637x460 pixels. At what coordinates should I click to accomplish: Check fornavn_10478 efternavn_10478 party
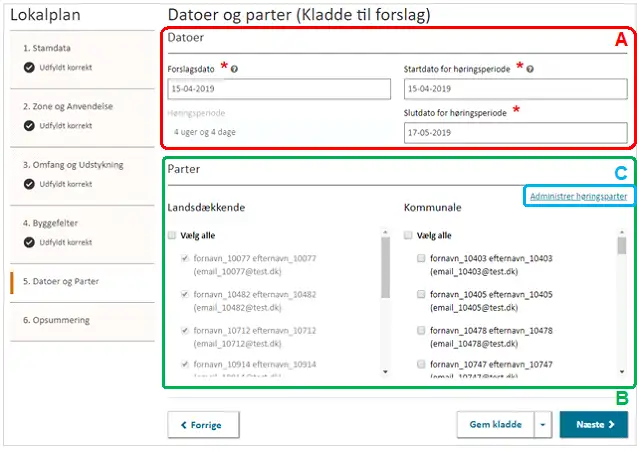(421, 331)
